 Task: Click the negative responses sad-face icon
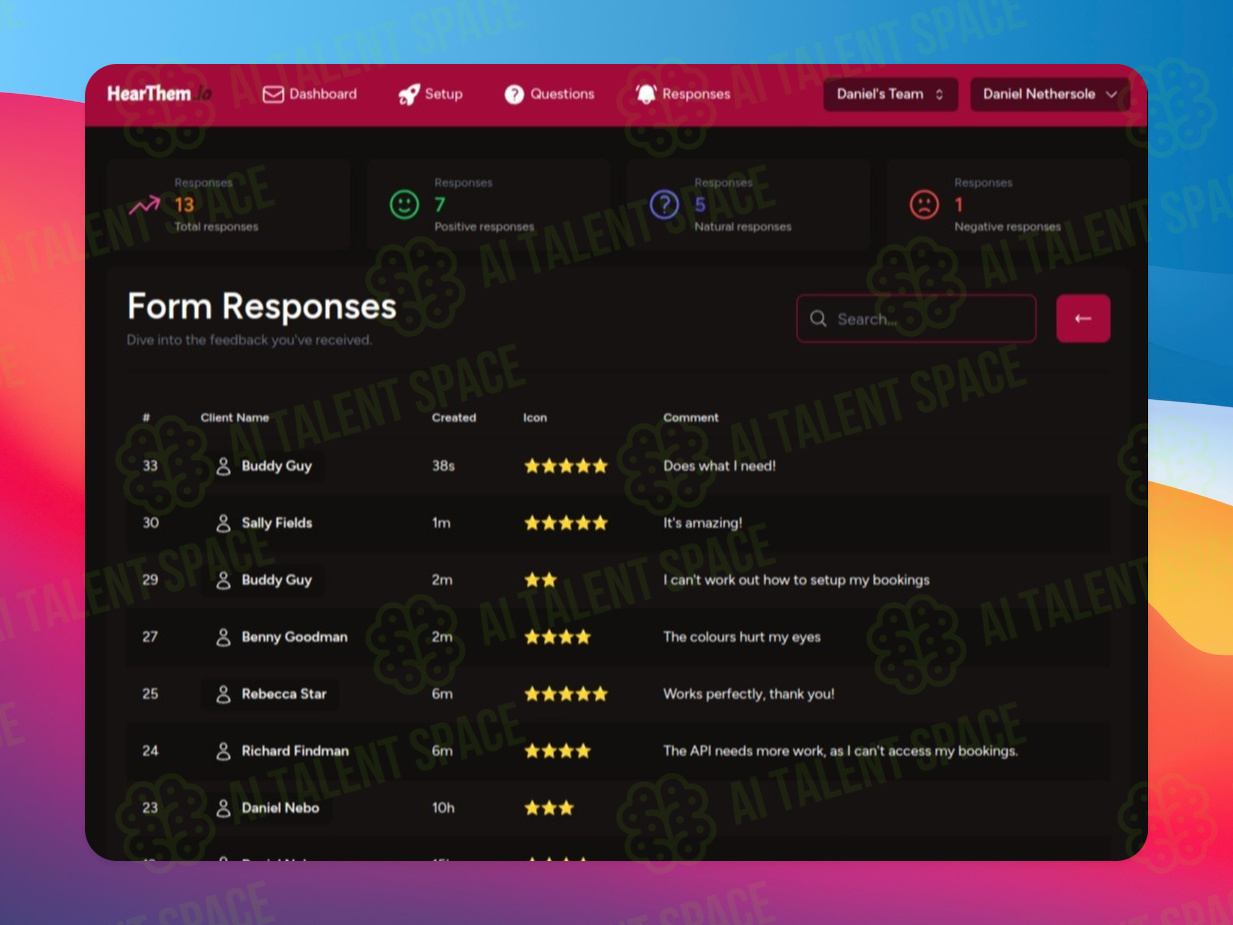click(924, 205)
